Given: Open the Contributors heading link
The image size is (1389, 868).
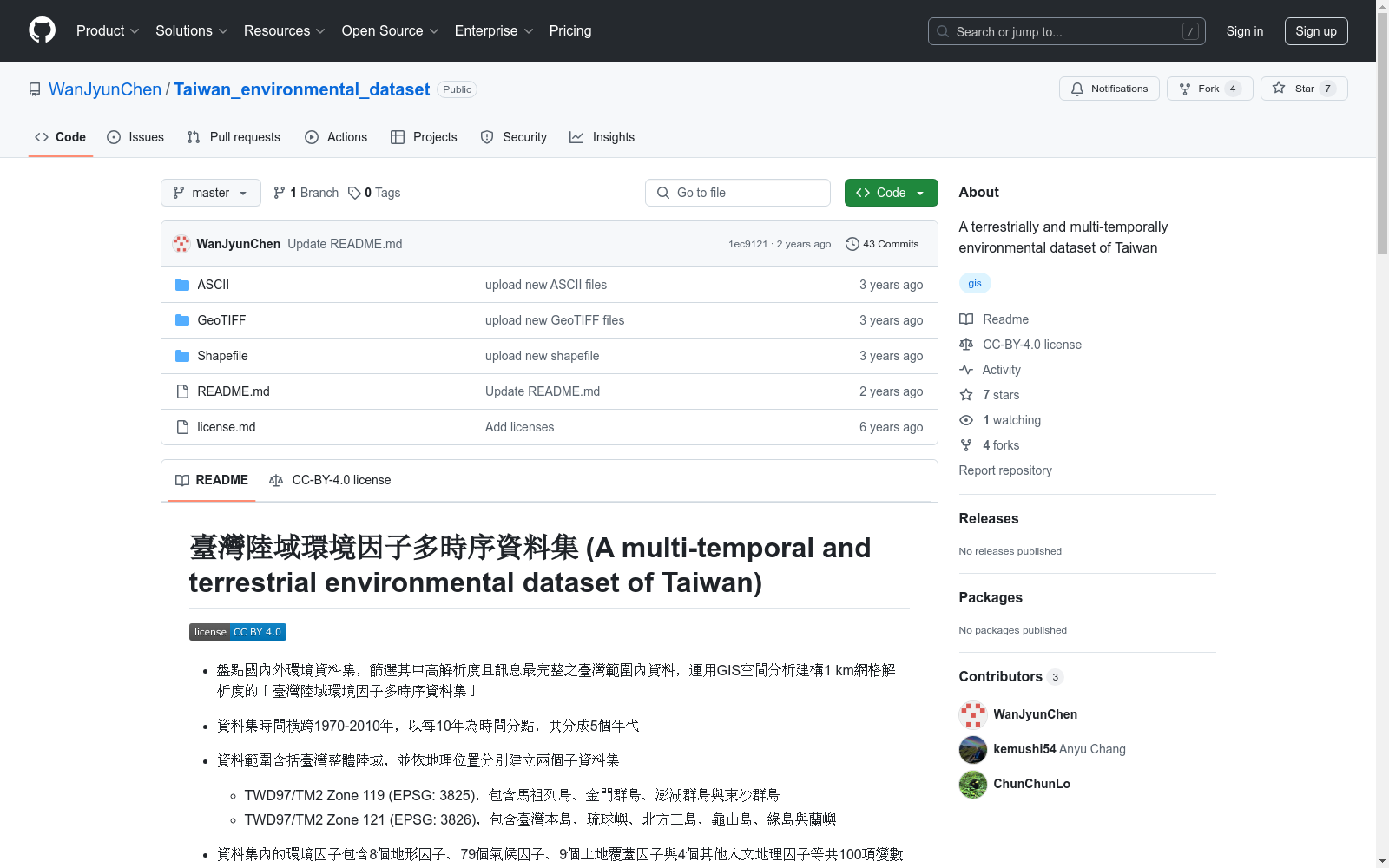Looking at the screenshot, I should (1011, 676).
